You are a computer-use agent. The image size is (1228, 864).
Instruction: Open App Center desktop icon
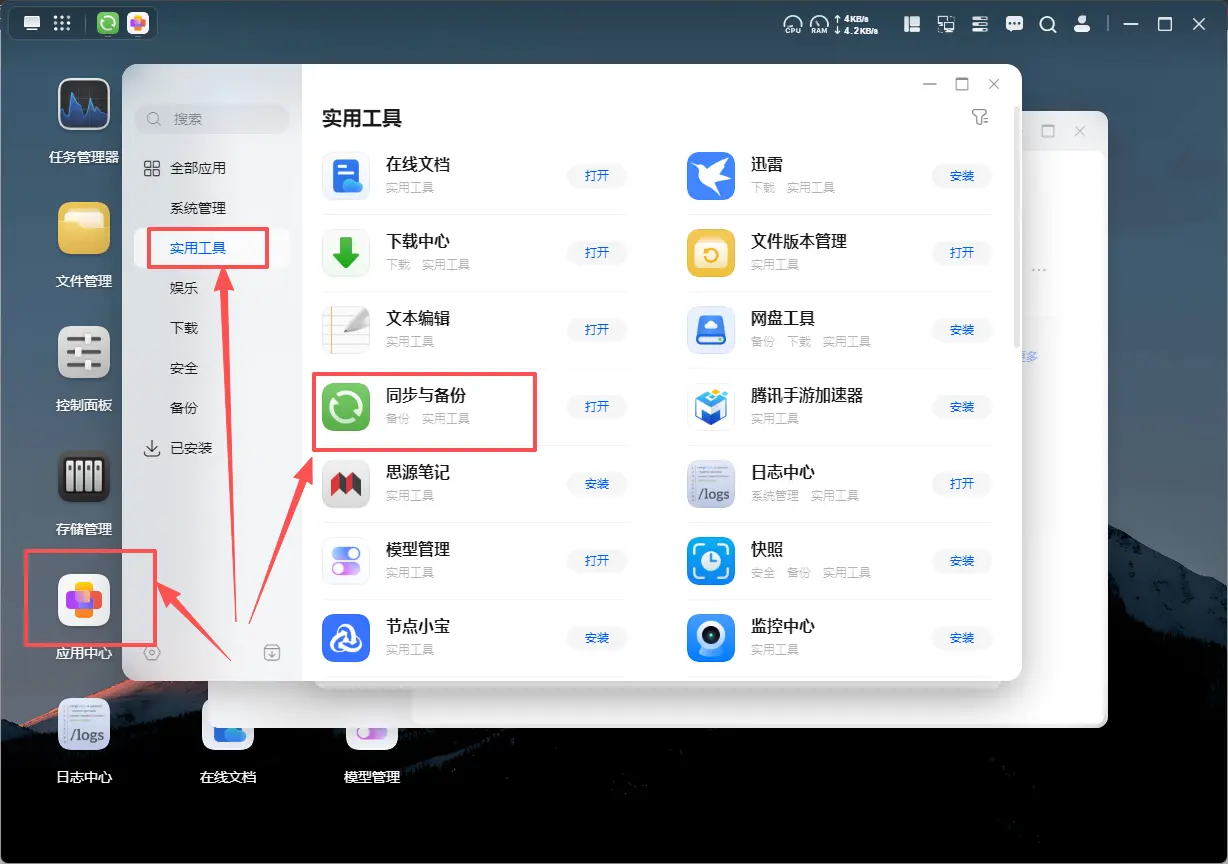pyautogui.click(x=84, y=600)
